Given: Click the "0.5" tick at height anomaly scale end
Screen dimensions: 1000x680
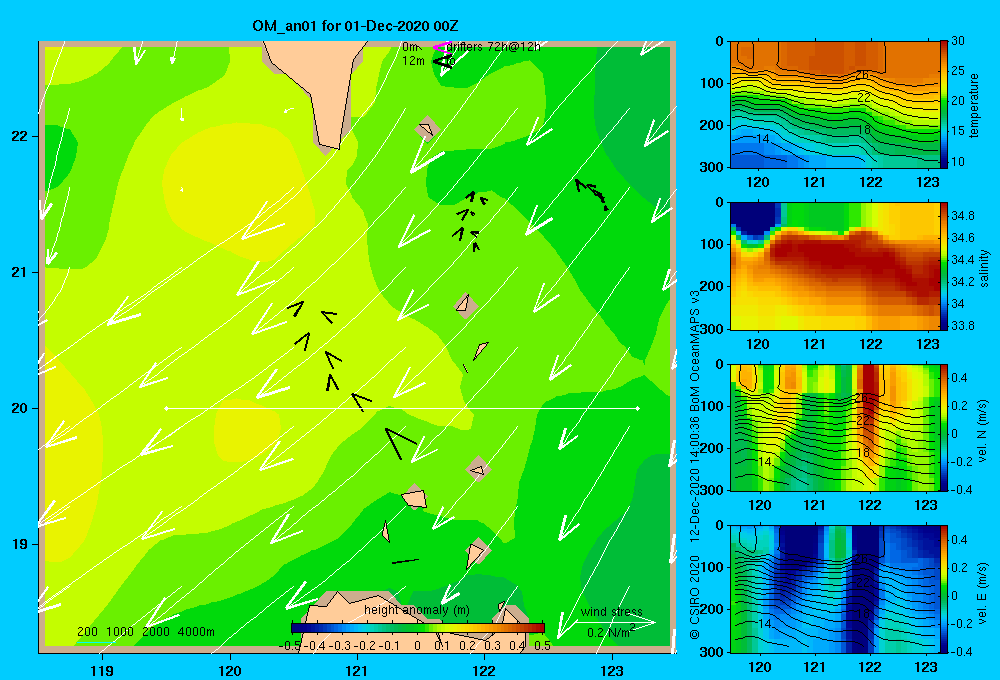Looking at the screenshot, I should (543, 645).
